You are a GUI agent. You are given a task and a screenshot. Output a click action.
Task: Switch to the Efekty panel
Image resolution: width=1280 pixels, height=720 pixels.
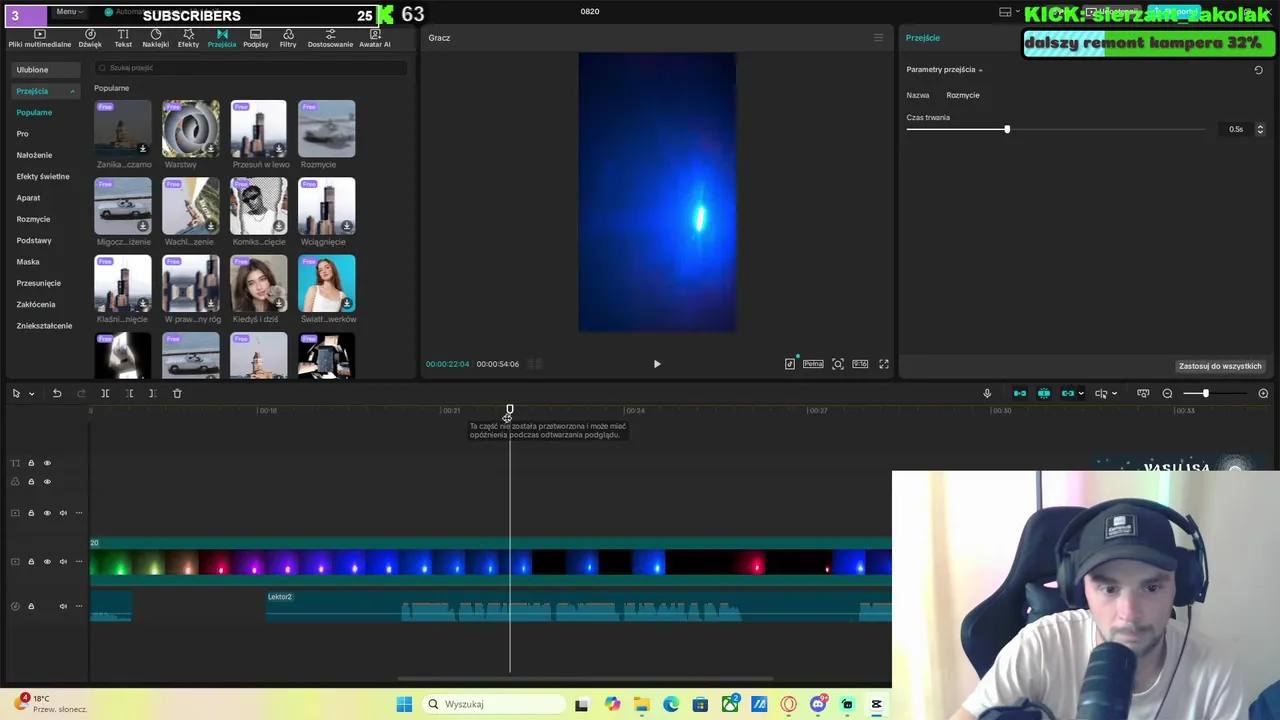188,38
